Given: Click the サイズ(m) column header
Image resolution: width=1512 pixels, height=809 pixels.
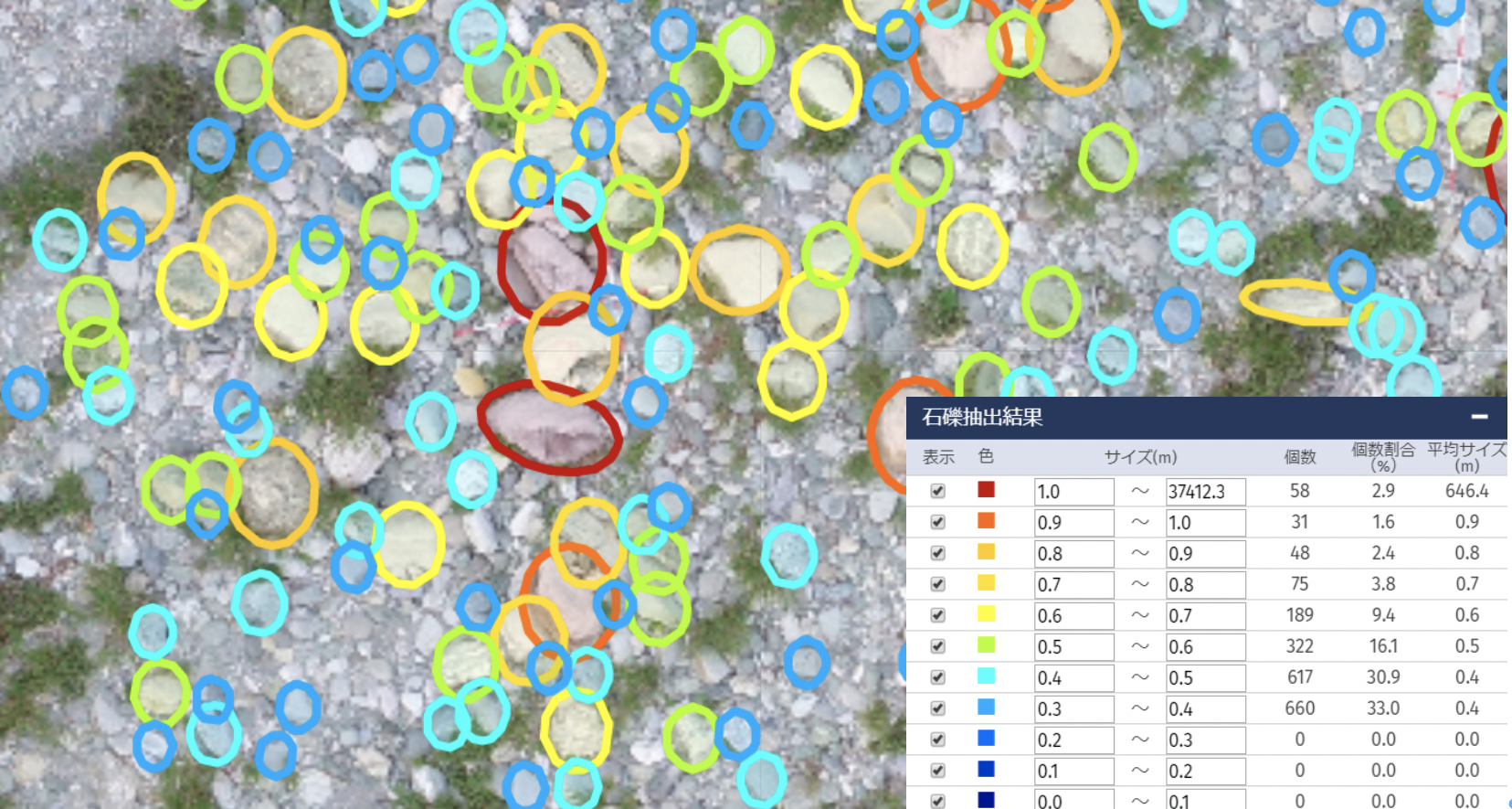Looking at the screenshot, I should click(1140, 457).
